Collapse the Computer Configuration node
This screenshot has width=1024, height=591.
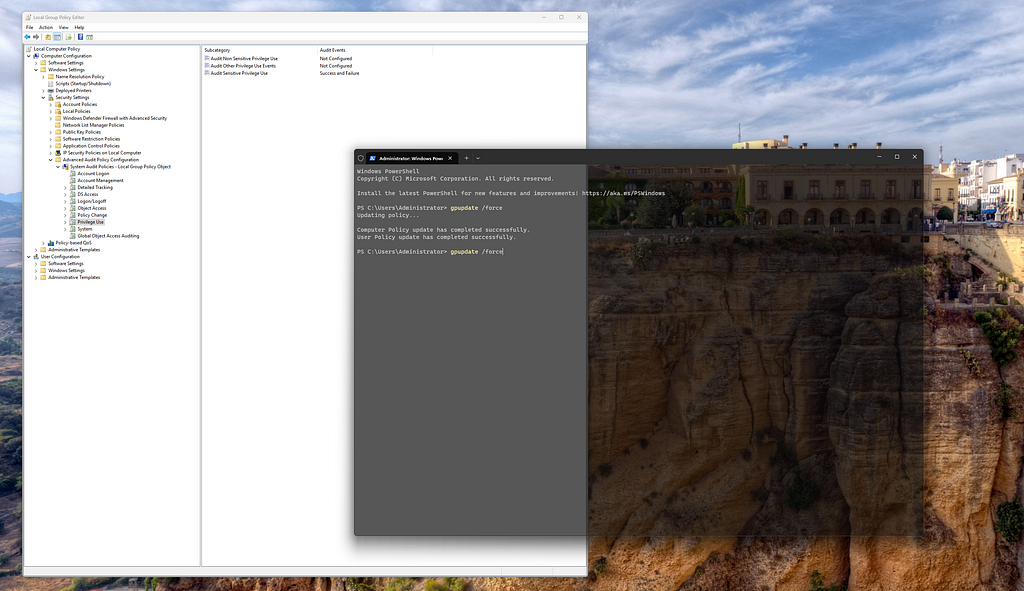[29, 56]
